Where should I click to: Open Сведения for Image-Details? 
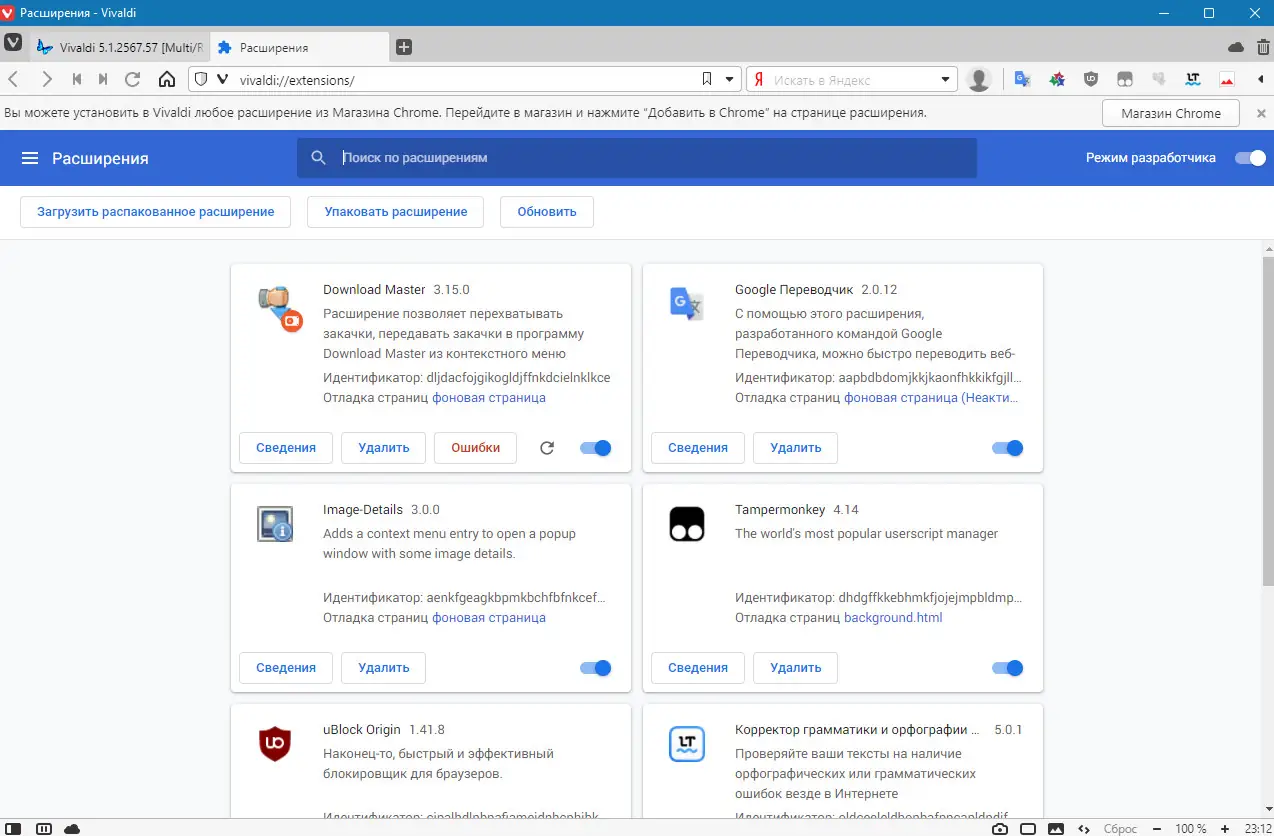pyautogui.click(x=286, y=668)
